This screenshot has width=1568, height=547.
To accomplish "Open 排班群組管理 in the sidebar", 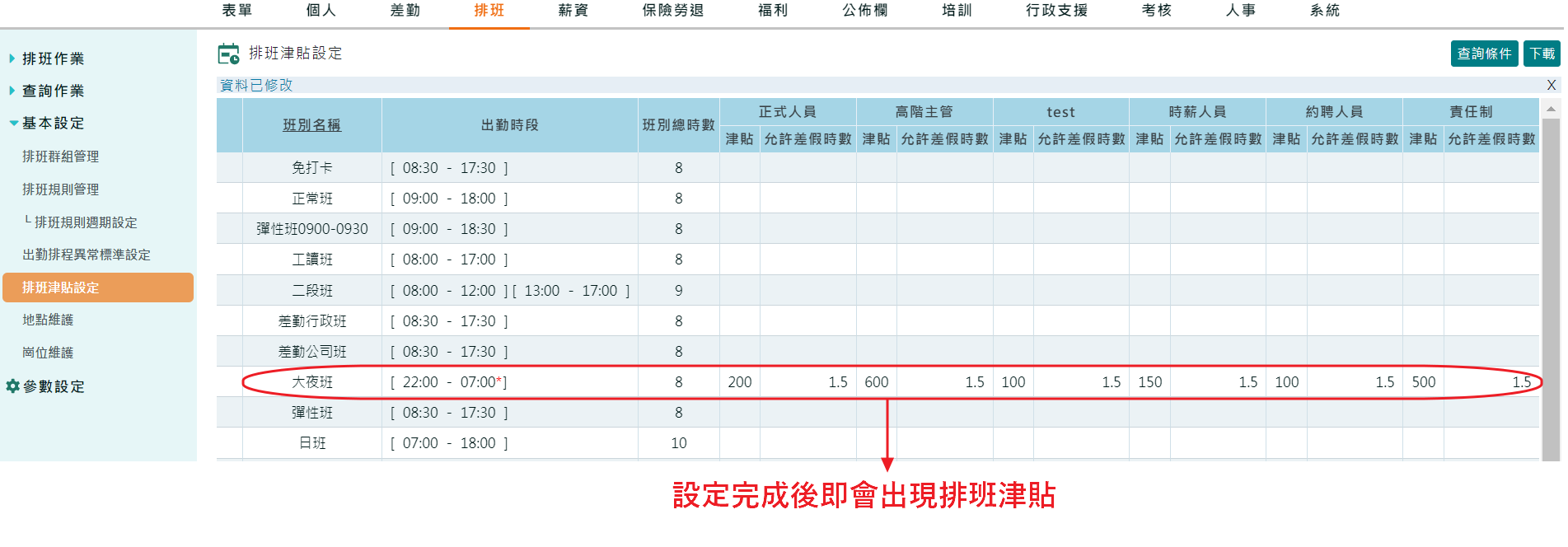I will pyautogui.click(x=61, y=157).
